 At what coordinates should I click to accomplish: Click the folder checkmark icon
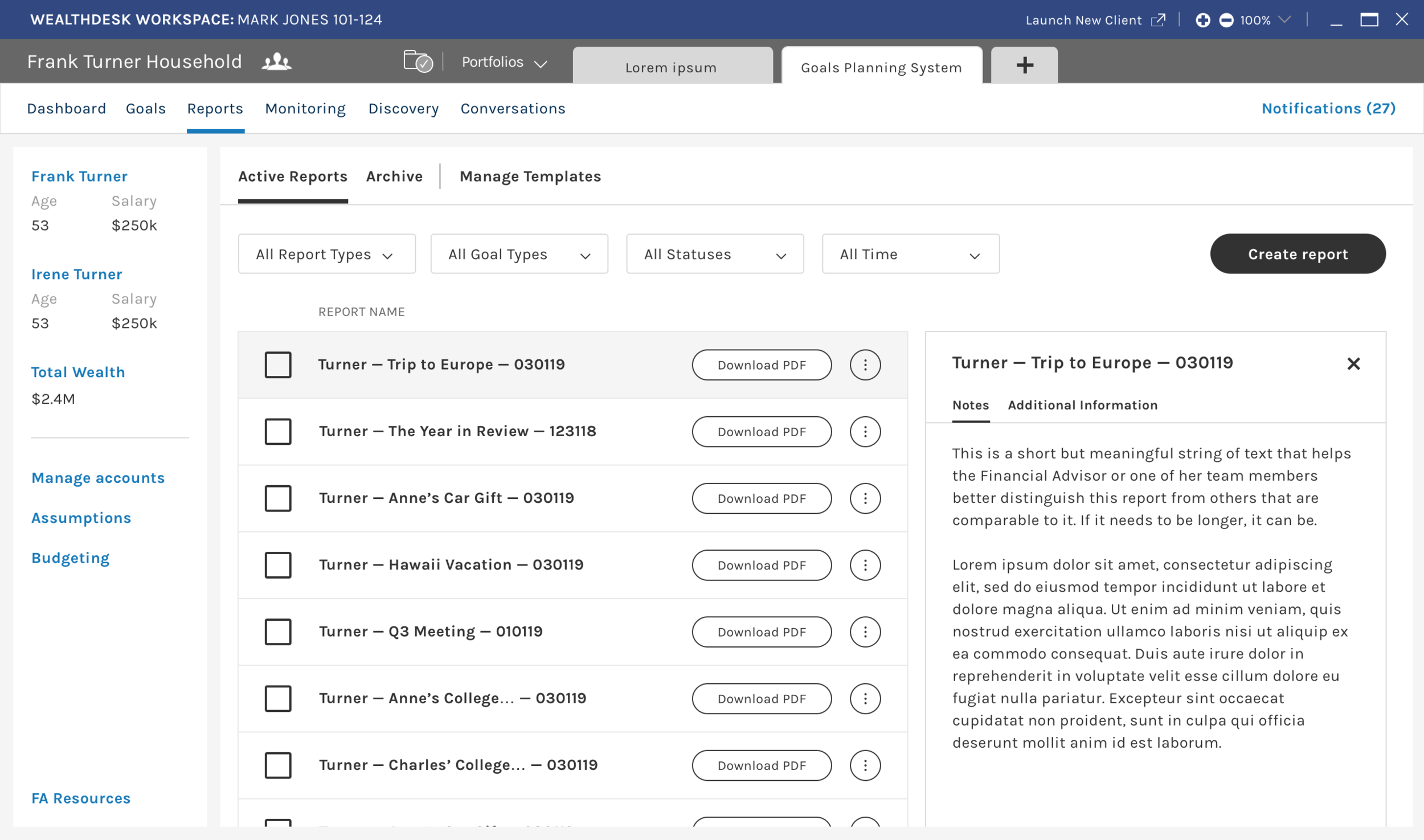418,61
